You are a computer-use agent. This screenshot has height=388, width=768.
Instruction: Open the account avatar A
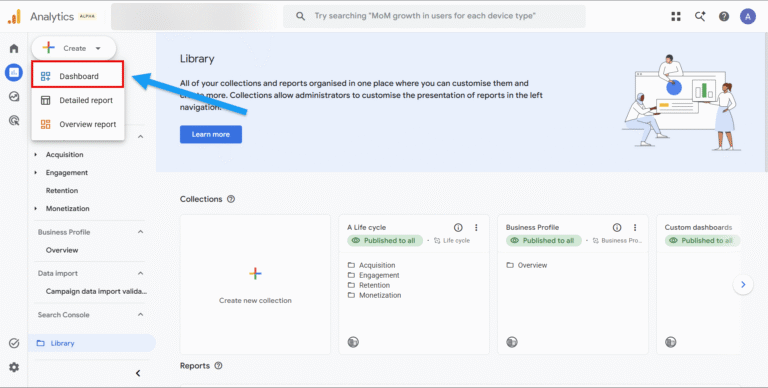point(748,16)
